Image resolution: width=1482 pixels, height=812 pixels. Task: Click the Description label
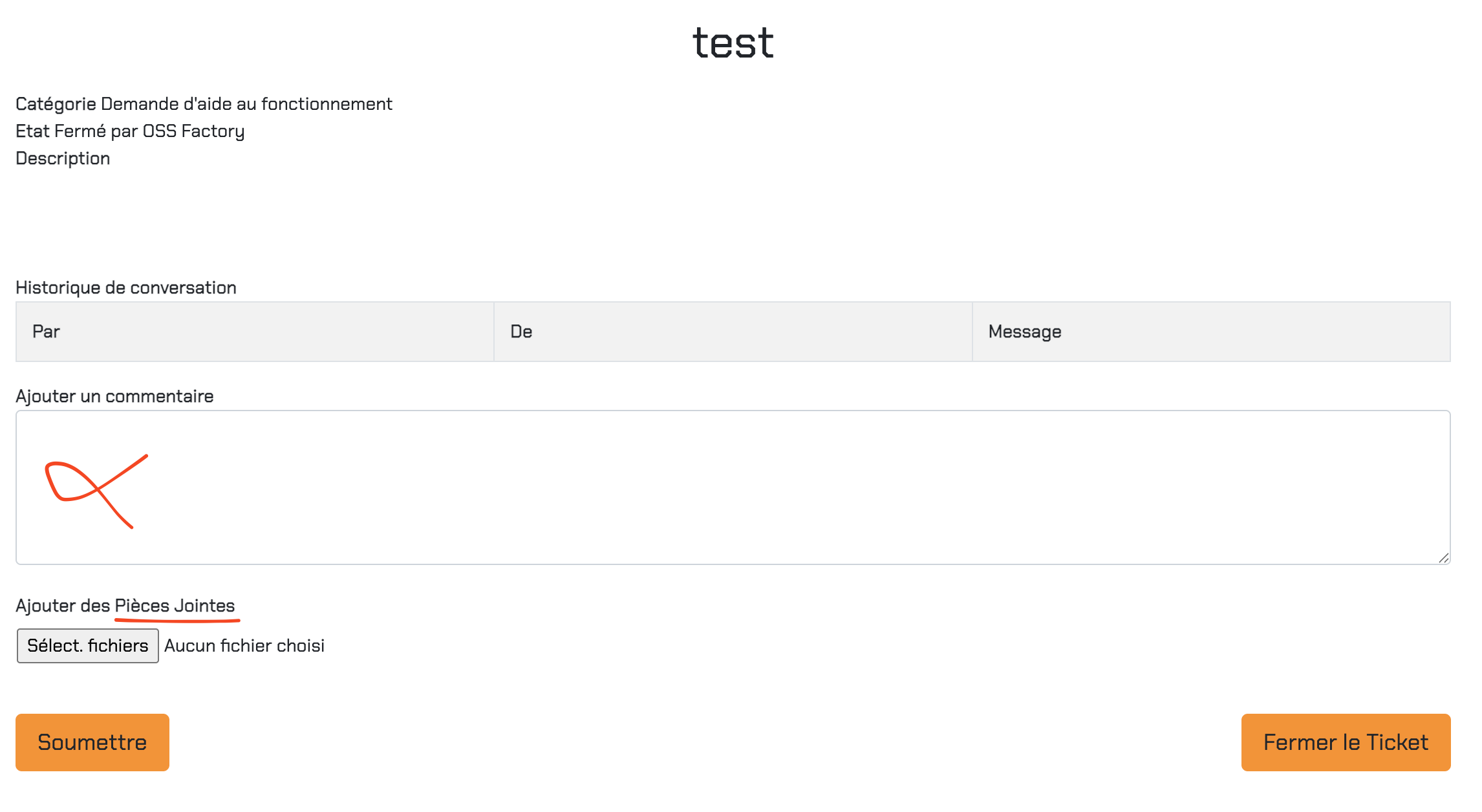click(63, 158)
